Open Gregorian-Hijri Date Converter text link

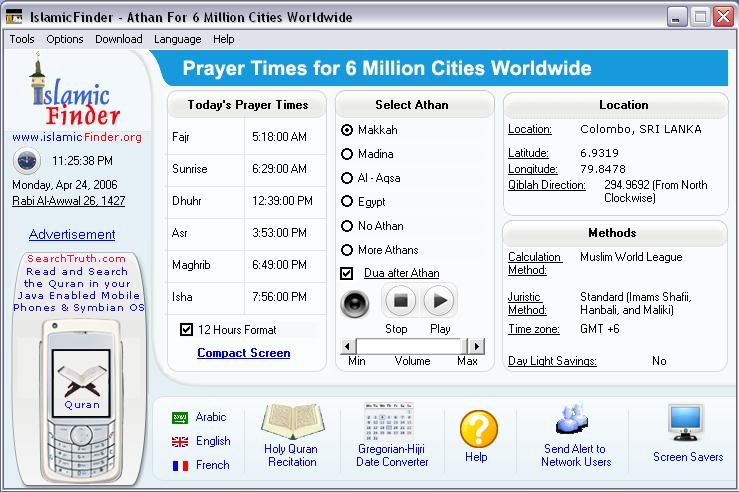(x=392, y=455)
